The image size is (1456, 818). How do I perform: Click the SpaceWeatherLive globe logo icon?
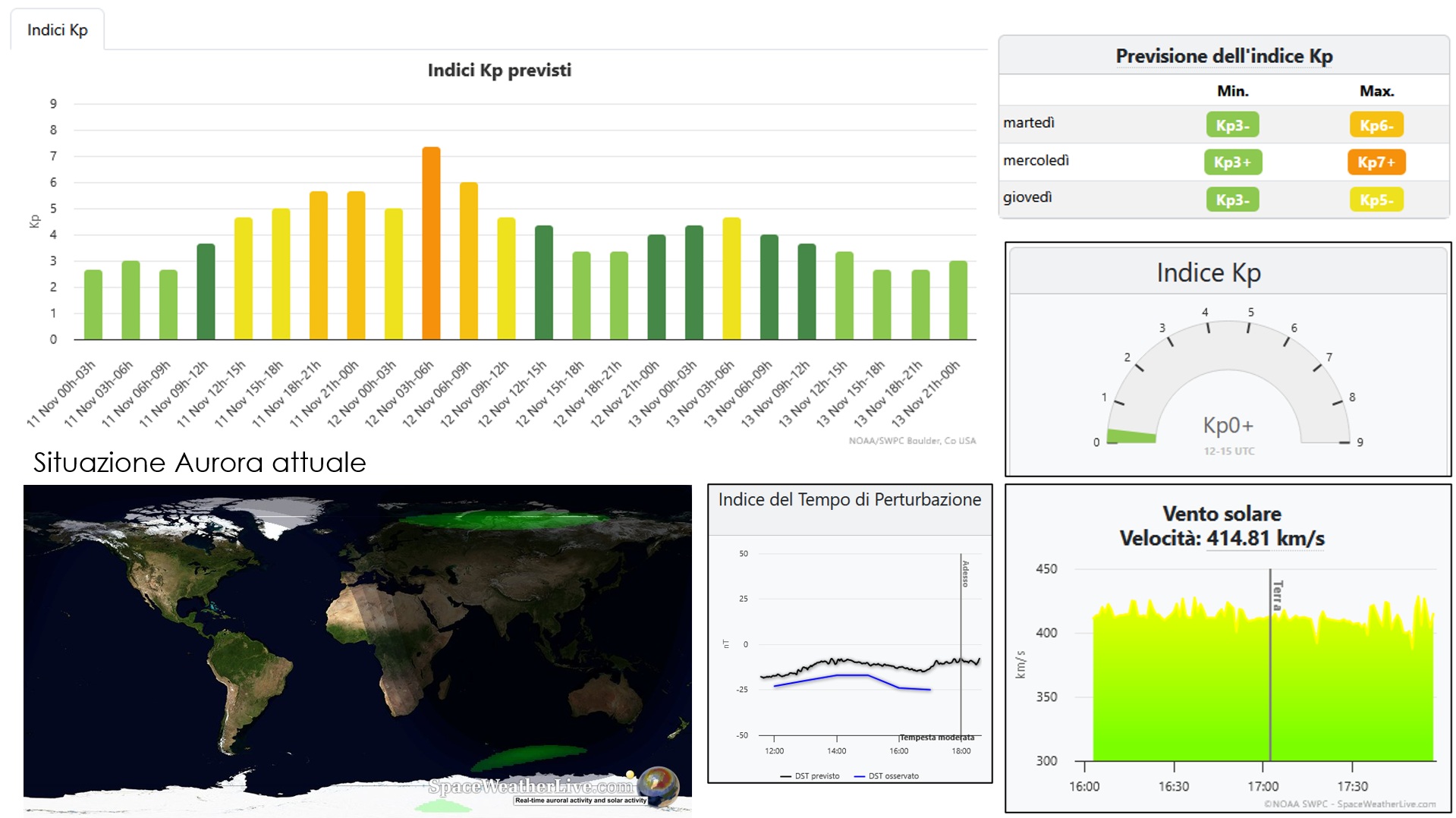[658, 785]
